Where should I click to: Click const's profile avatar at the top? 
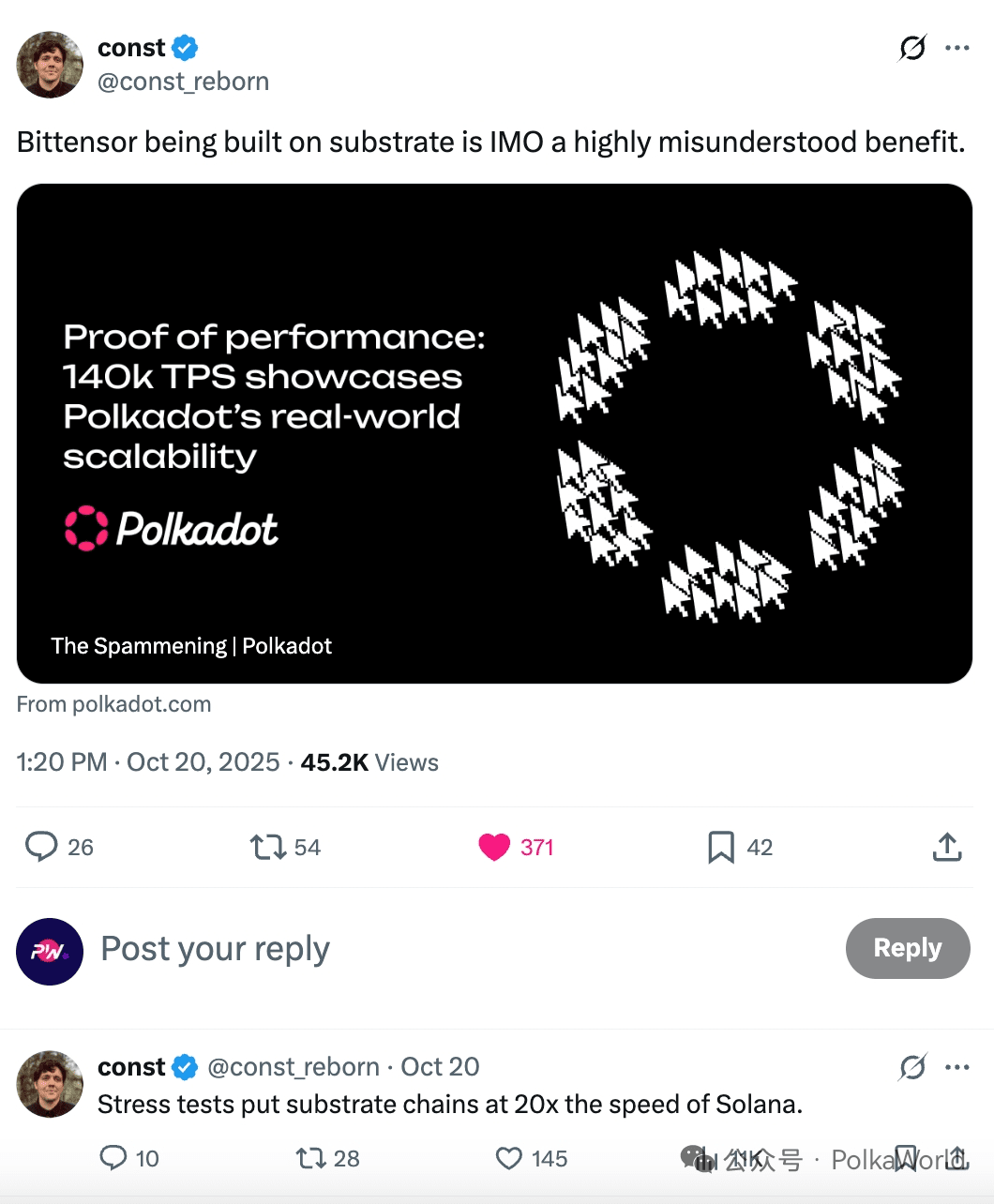50,65
